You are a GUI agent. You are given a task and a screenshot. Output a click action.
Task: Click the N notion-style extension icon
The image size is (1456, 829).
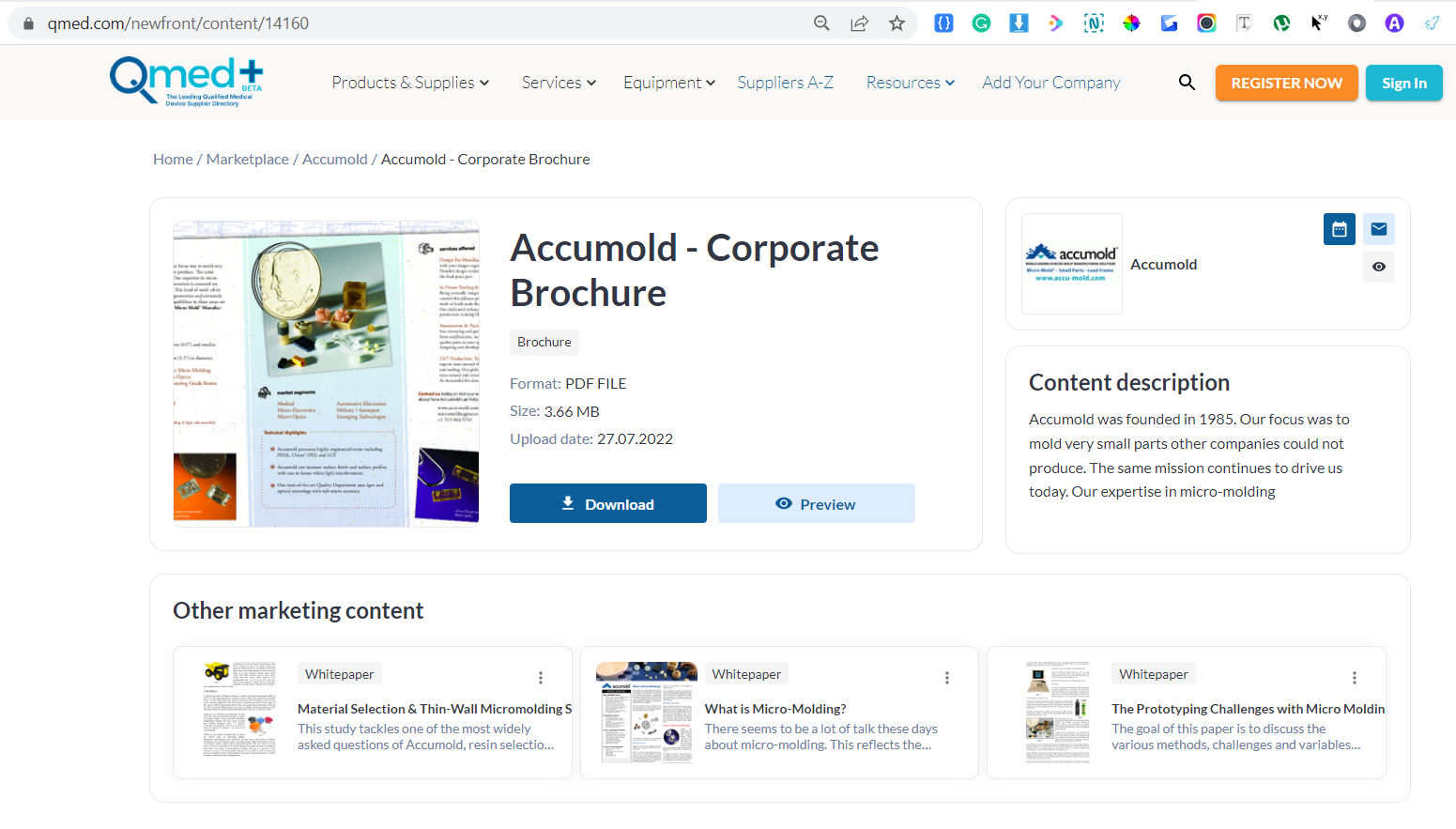pyautogui.click(x=1094, y=23)
